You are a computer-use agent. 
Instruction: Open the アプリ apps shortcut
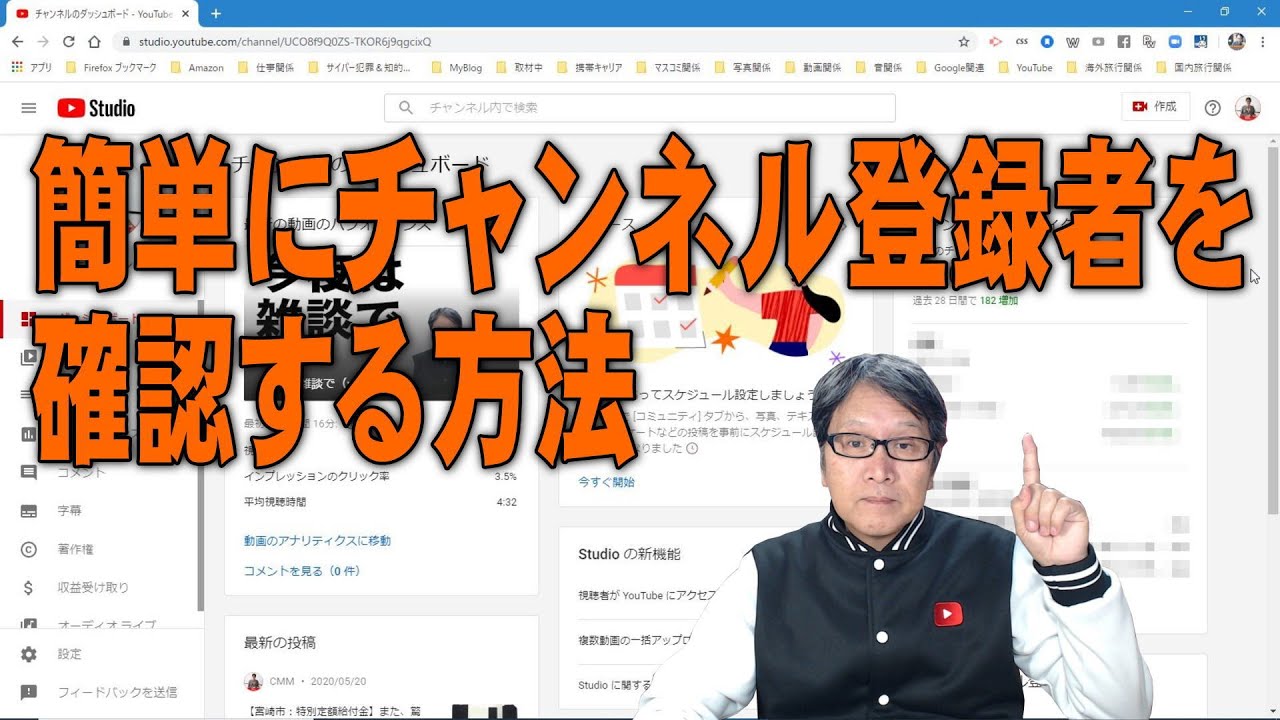(32, 68)
